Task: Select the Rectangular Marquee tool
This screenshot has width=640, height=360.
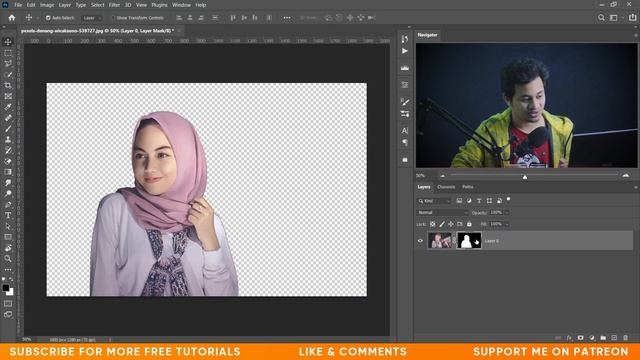Action: [8, 53]
